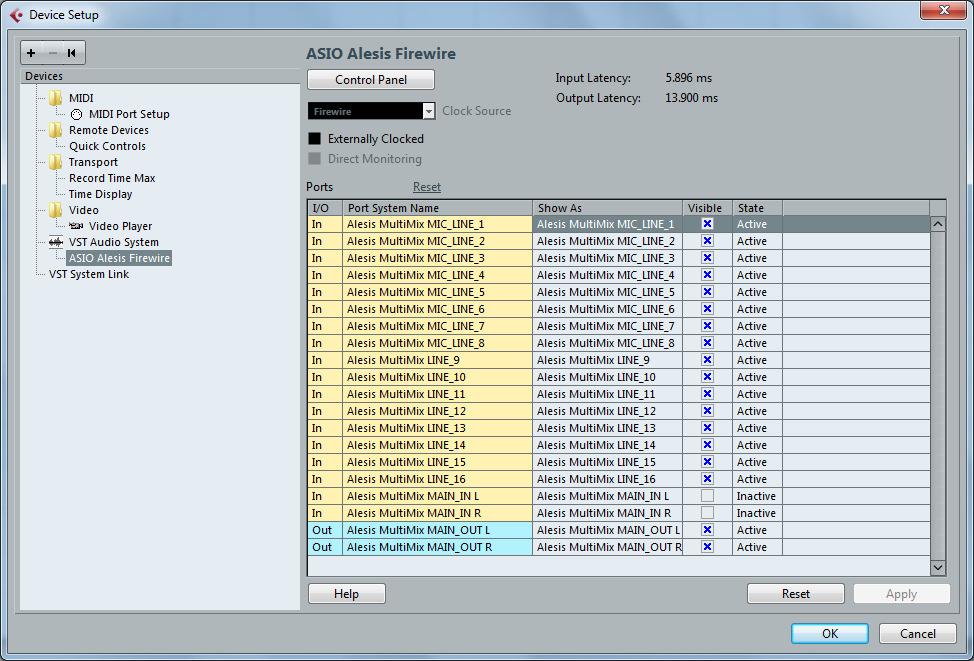Click the minus Remove Device button
This screenshot has height=661, width=974.
pos(53,53)
